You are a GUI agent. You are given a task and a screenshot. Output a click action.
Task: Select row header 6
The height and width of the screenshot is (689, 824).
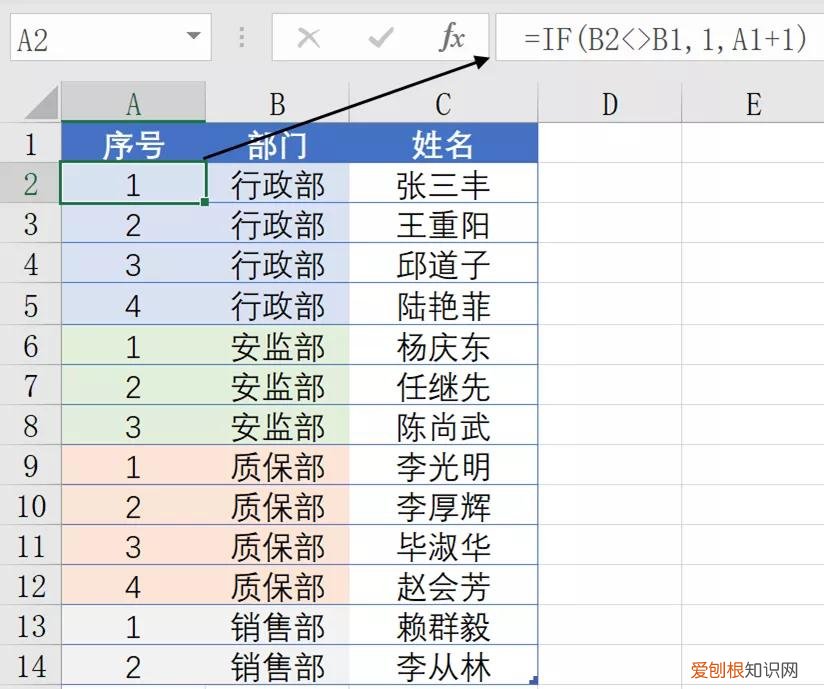click(x=31, y=345)
